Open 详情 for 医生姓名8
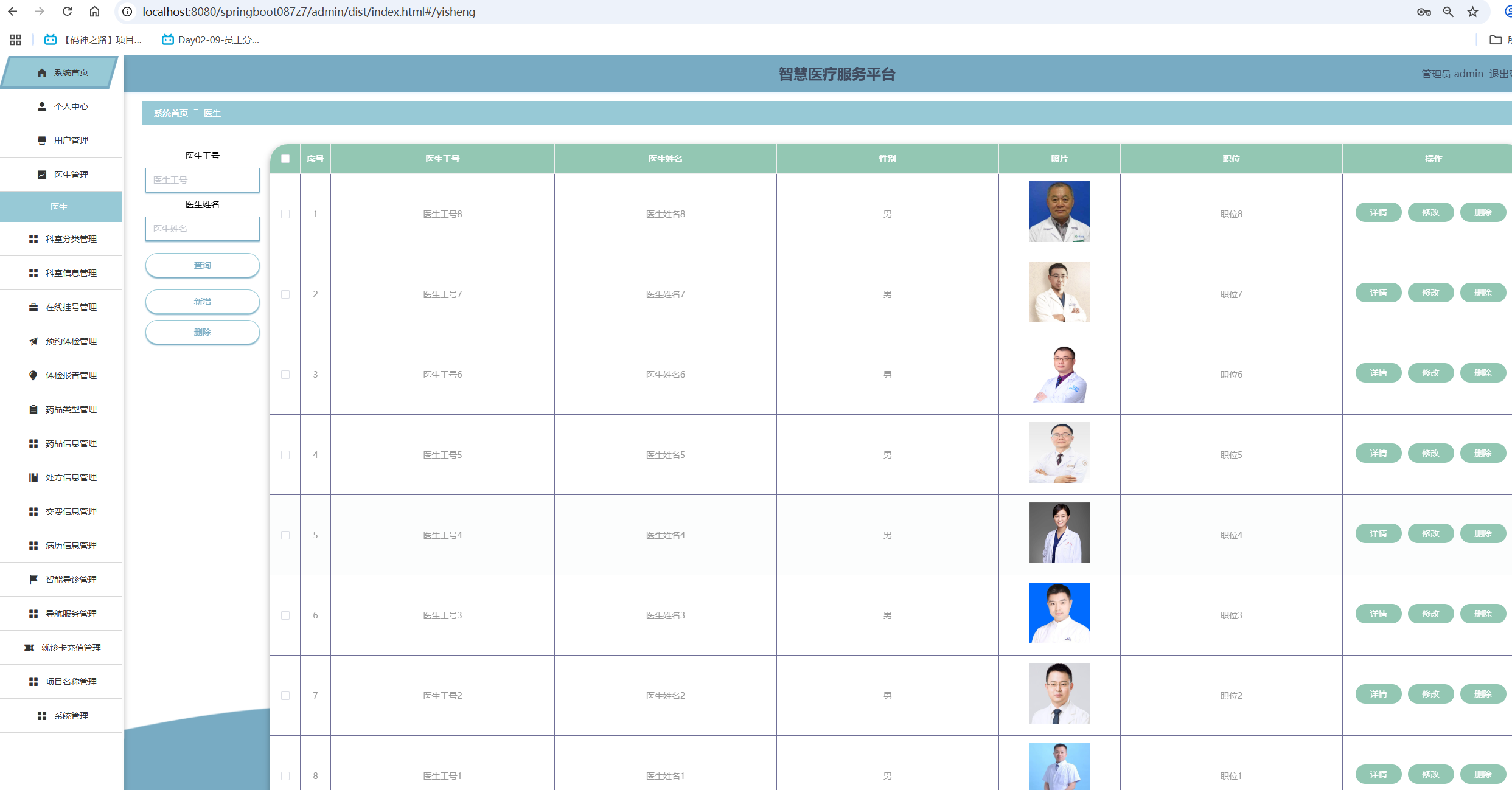The height and width of the screenshot is (790, 1512). (x=1379, y=212)
